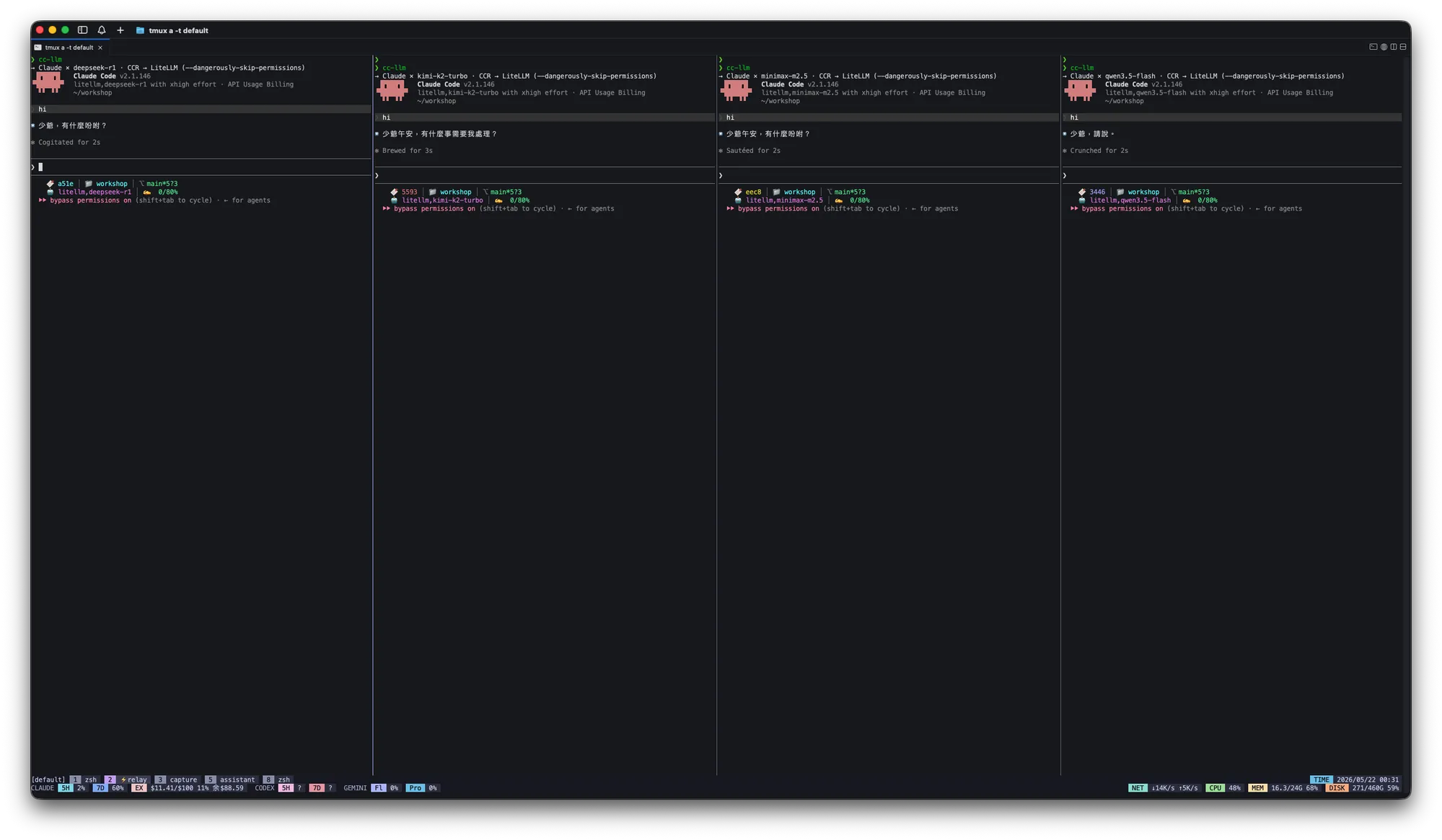1442x840 pixels.
Task: Add a new tab with plus icon
Action: click(x=120, y=30)
